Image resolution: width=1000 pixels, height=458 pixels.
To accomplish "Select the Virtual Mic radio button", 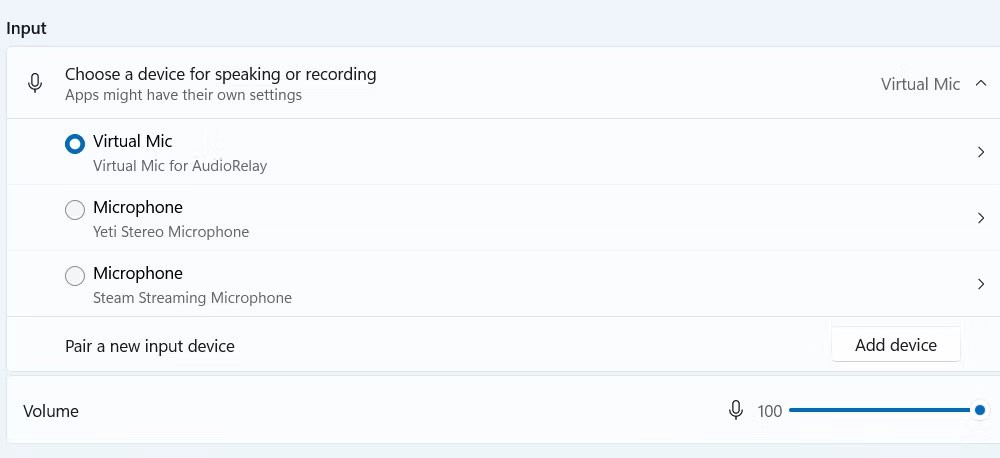I will pyautogui.click(x=75, y=144).
